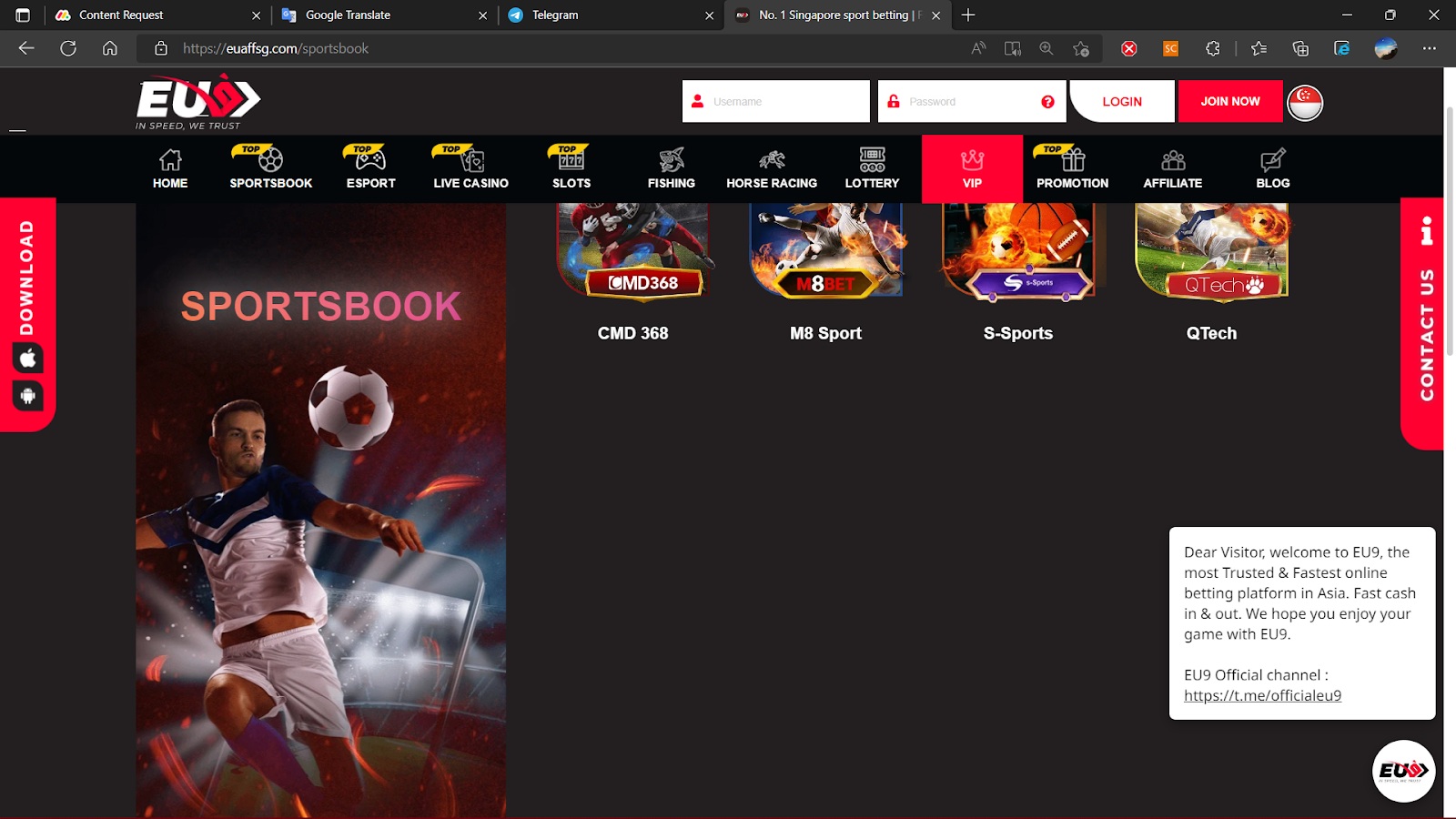Open the Favorites list
This screenshot has height=819, width=1456.
[1259, 48]
